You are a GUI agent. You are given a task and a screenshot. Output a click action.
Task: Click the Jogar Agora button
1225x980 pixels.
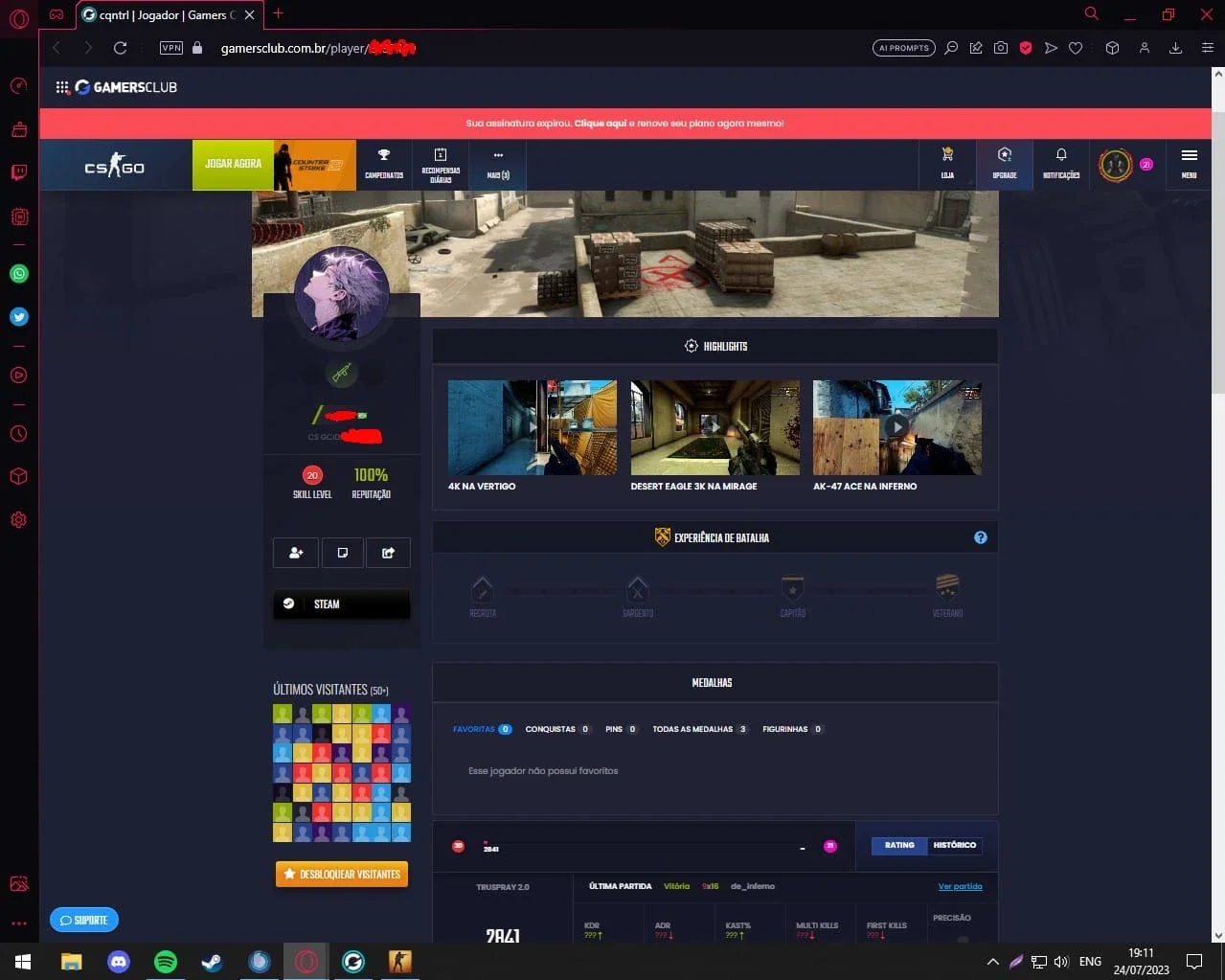click(233, 164)
